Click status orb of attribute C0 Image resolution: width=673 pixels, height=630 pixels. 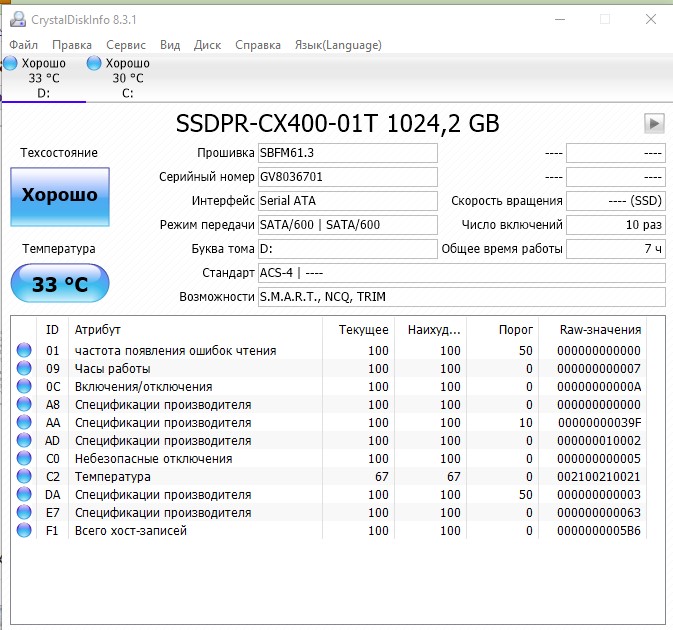coord(24,458)
